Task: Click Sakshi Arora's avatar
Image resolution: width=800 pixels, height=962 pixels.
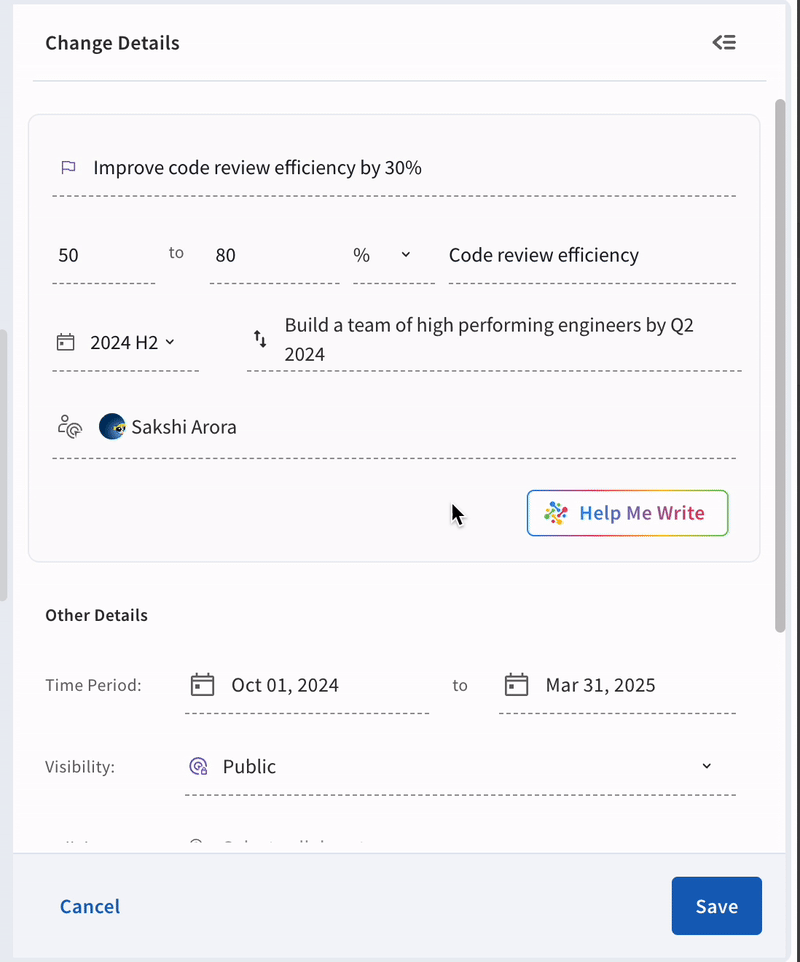Action: click(112, 427)
